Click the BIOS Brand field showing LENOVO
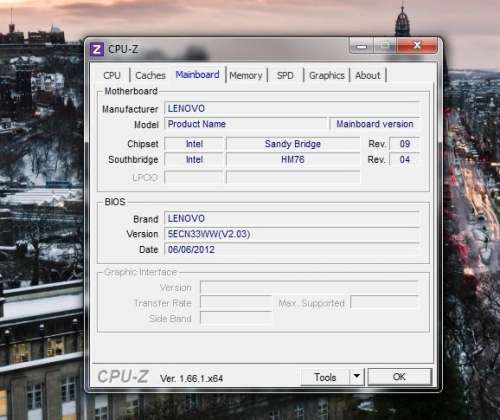500x420 pixels. (x=292, y=219)
